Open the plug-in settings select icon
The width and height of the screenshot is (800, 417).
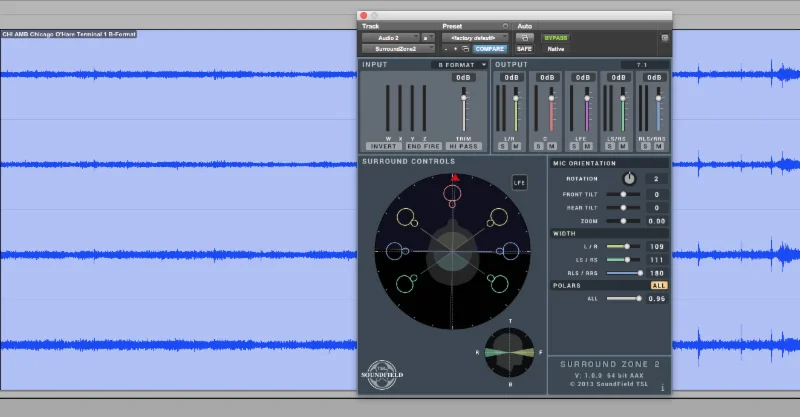click(465, 49)
